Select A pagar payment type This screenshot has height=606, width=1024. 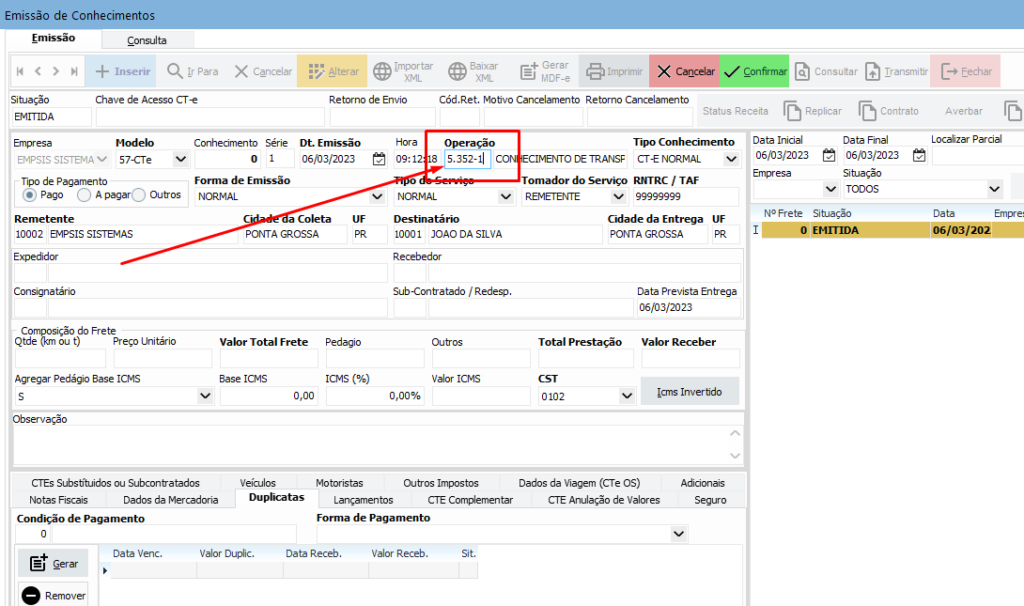tap(84, 195)
